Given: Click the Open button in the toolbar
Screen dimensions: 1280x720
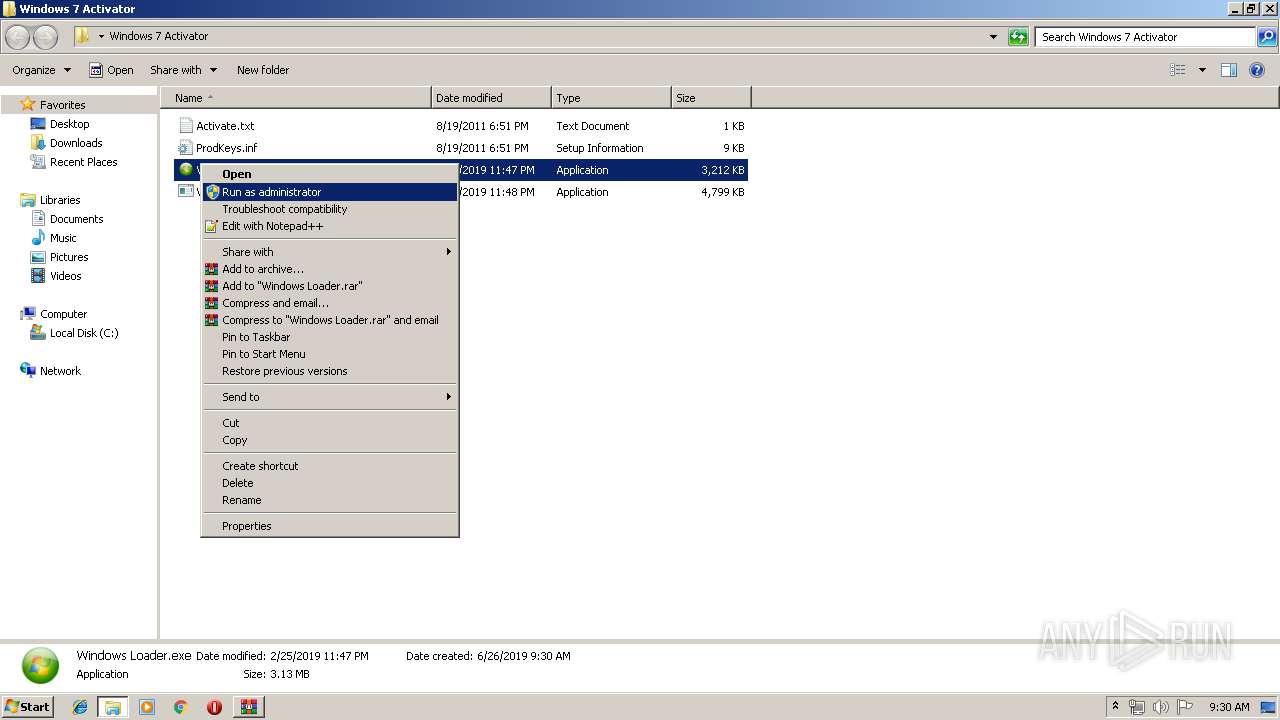Looking at the screenshot, I should [x=111, y=70].
